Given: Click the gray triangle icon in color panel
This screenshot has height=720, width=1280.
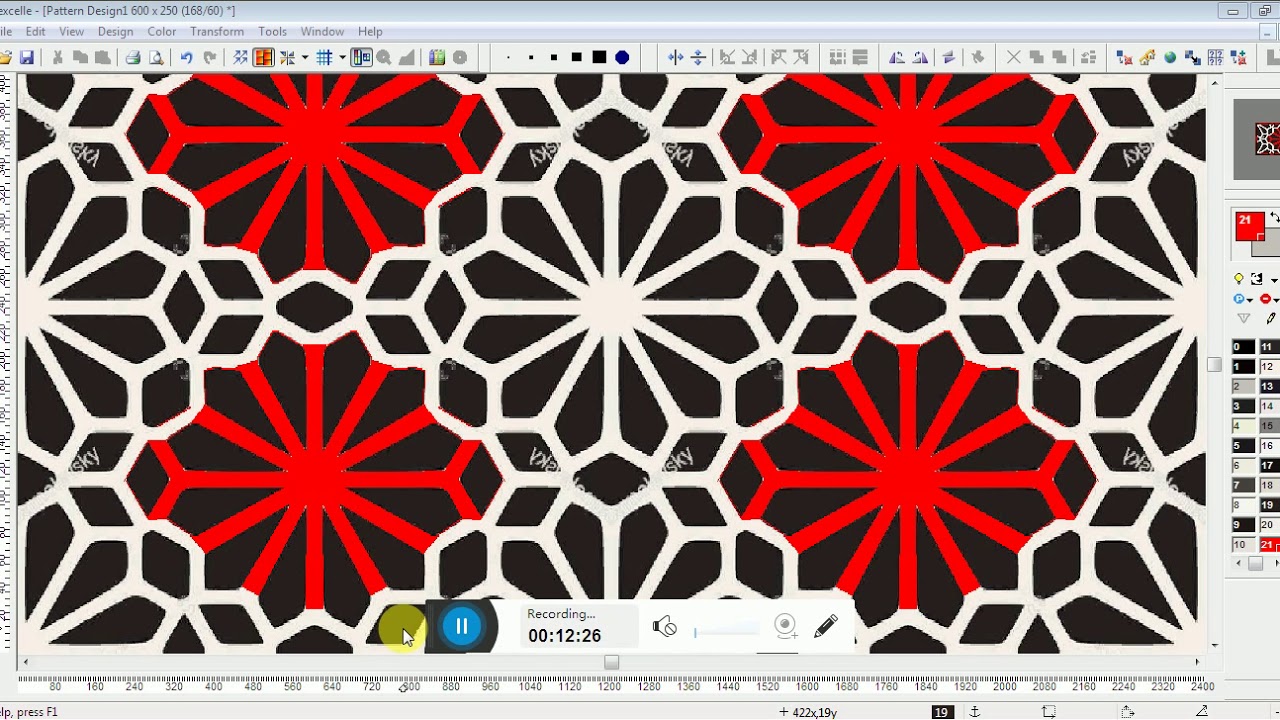Looking at the screenshot, I should 1243,319.
